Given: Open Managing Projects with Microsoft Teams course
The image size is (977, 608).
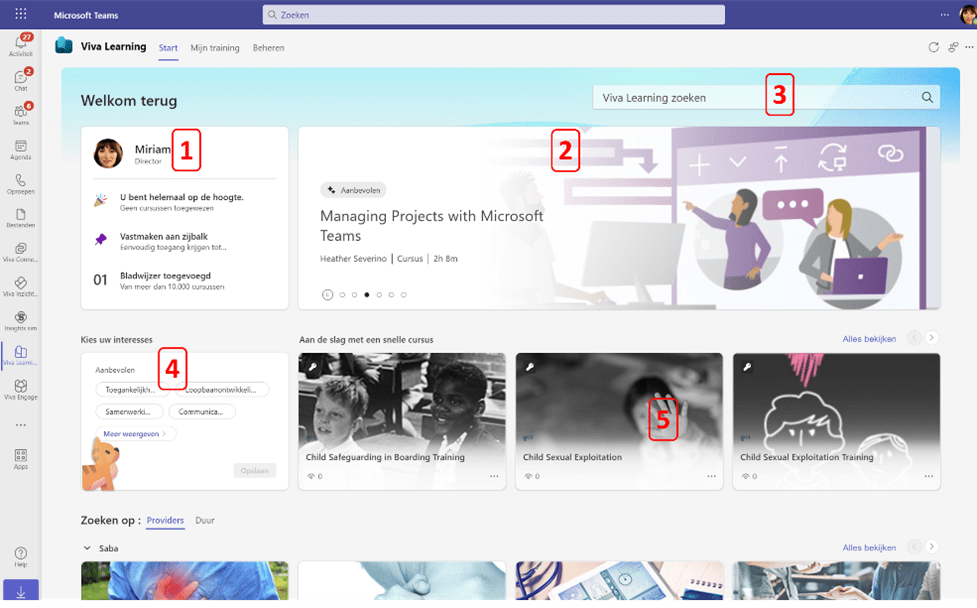Looking at the screenshot, I should point(432,226).
